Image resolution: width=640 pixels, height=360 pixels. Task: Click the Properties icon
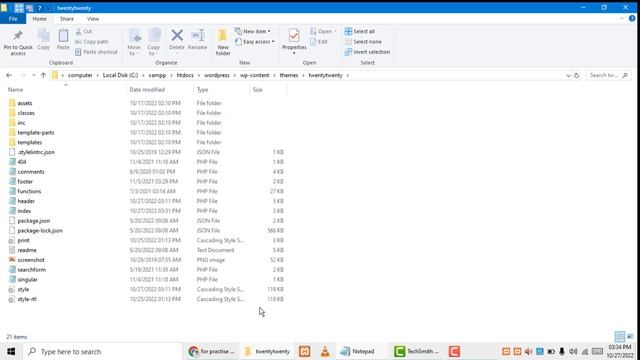(x=294, y=36)
